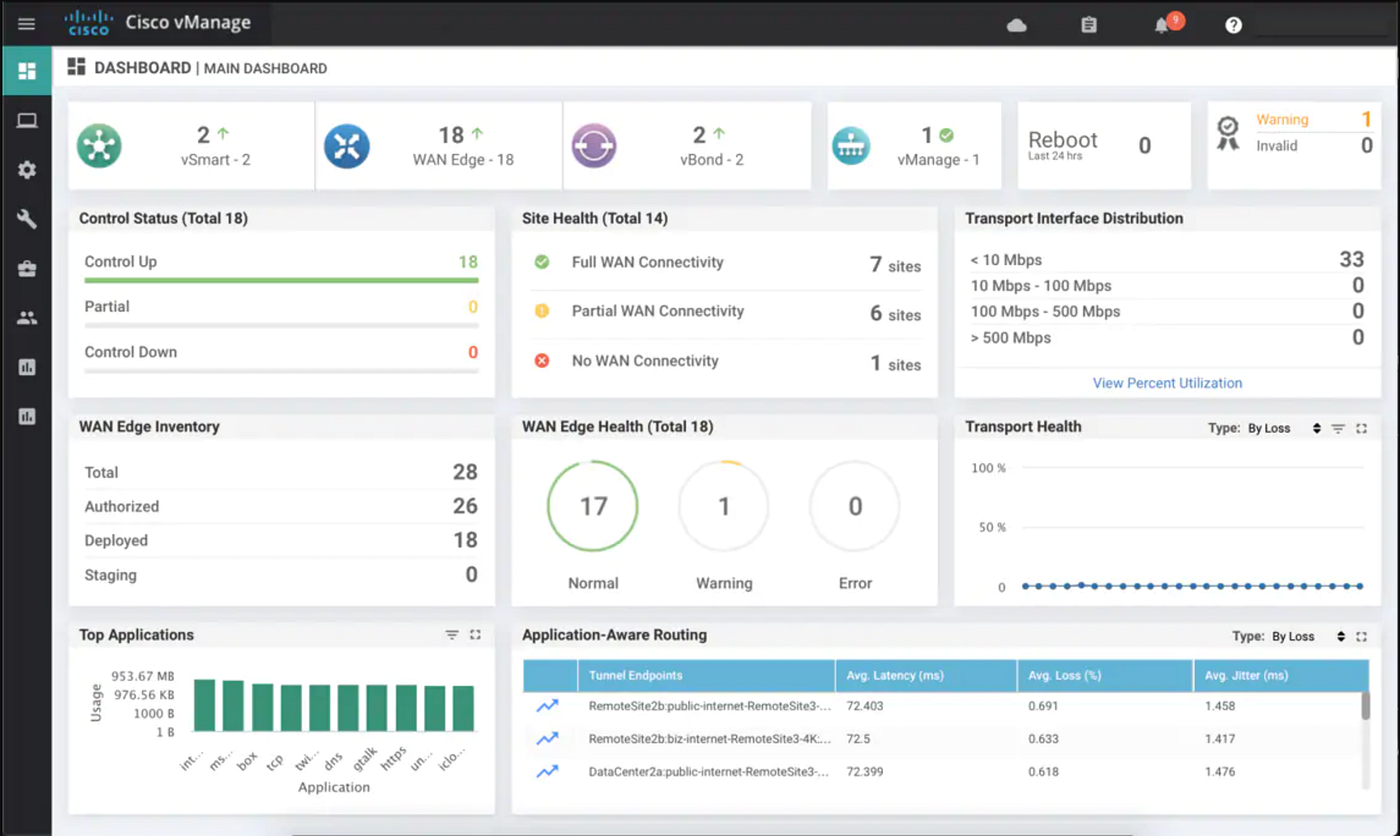Open Maintenance briefcase icon in sidebar

click(x=27, y=268)
